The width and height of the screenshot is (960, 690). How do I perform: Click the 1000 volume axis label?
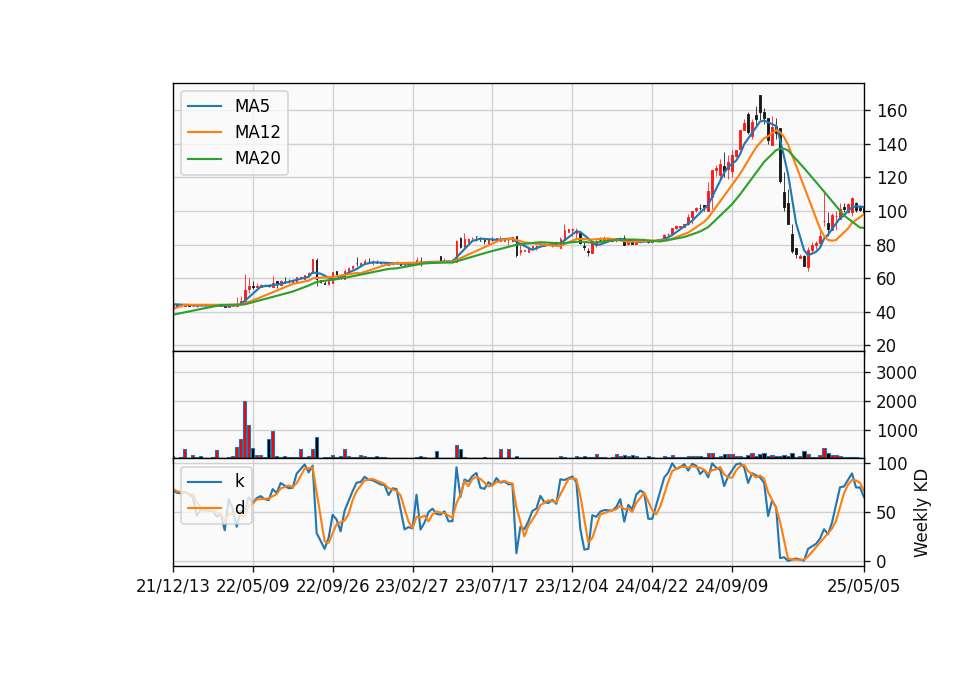tap(897, 431)
